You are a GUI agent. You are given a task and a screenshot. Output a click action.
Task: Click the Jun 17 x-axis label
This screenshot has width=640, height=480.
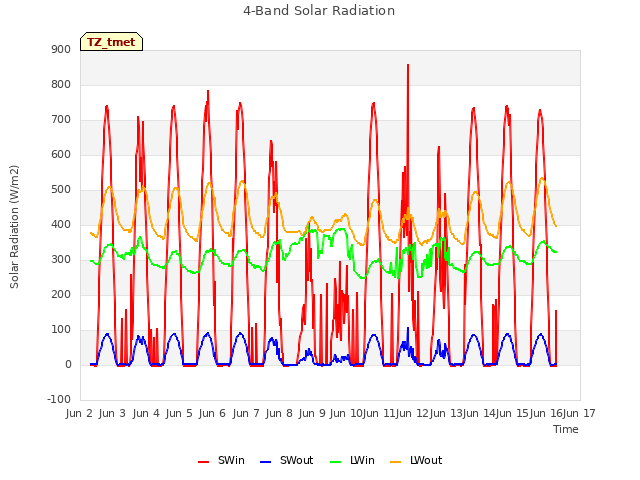click(x=579, y=413)
